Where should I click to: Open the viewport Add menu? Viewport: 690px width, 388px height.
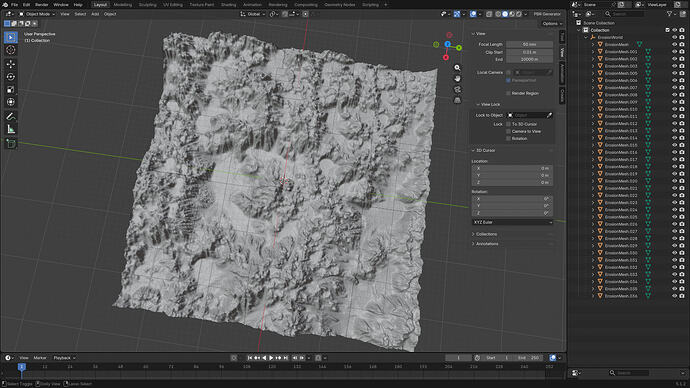click(95, 14)
